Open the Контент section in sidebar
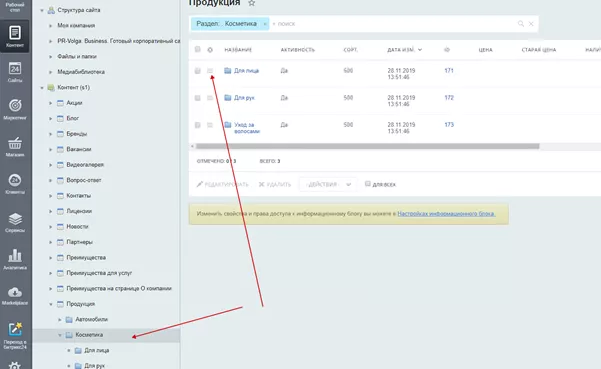 15,36
